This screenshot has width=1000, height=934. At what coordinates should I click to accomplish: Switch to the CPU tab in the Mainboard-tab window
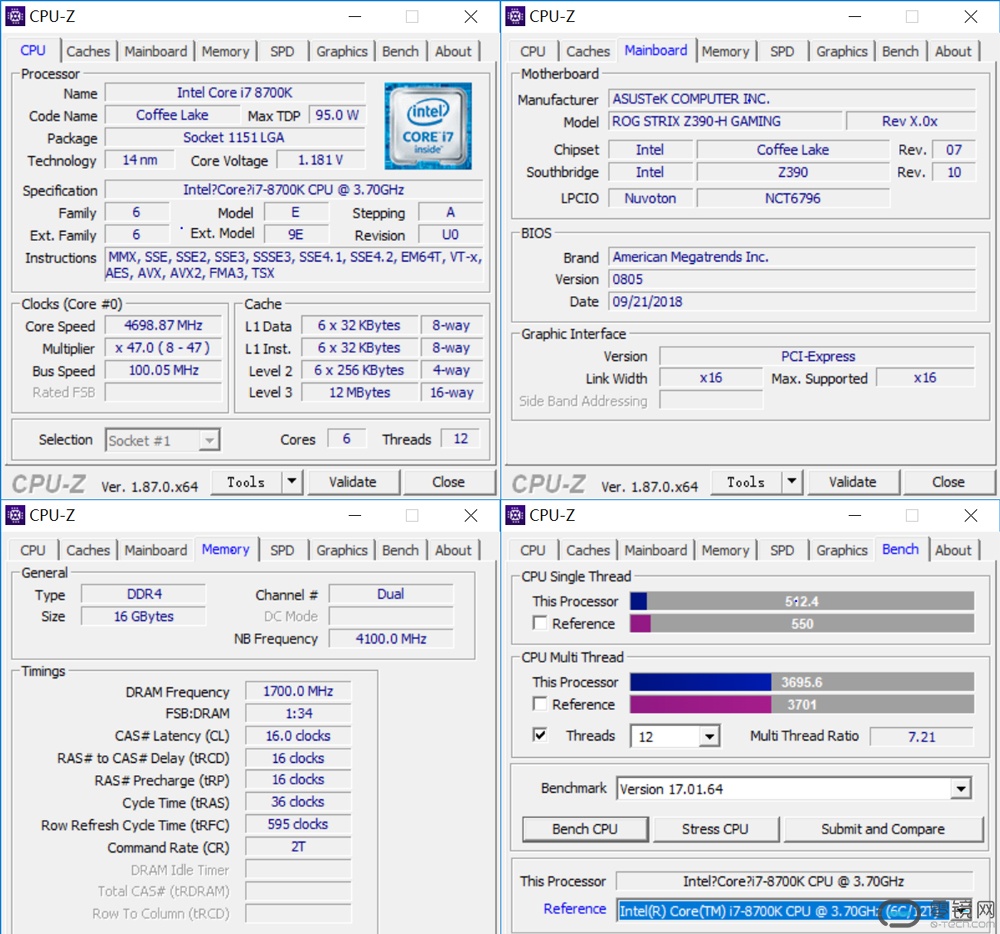point(533,52)
